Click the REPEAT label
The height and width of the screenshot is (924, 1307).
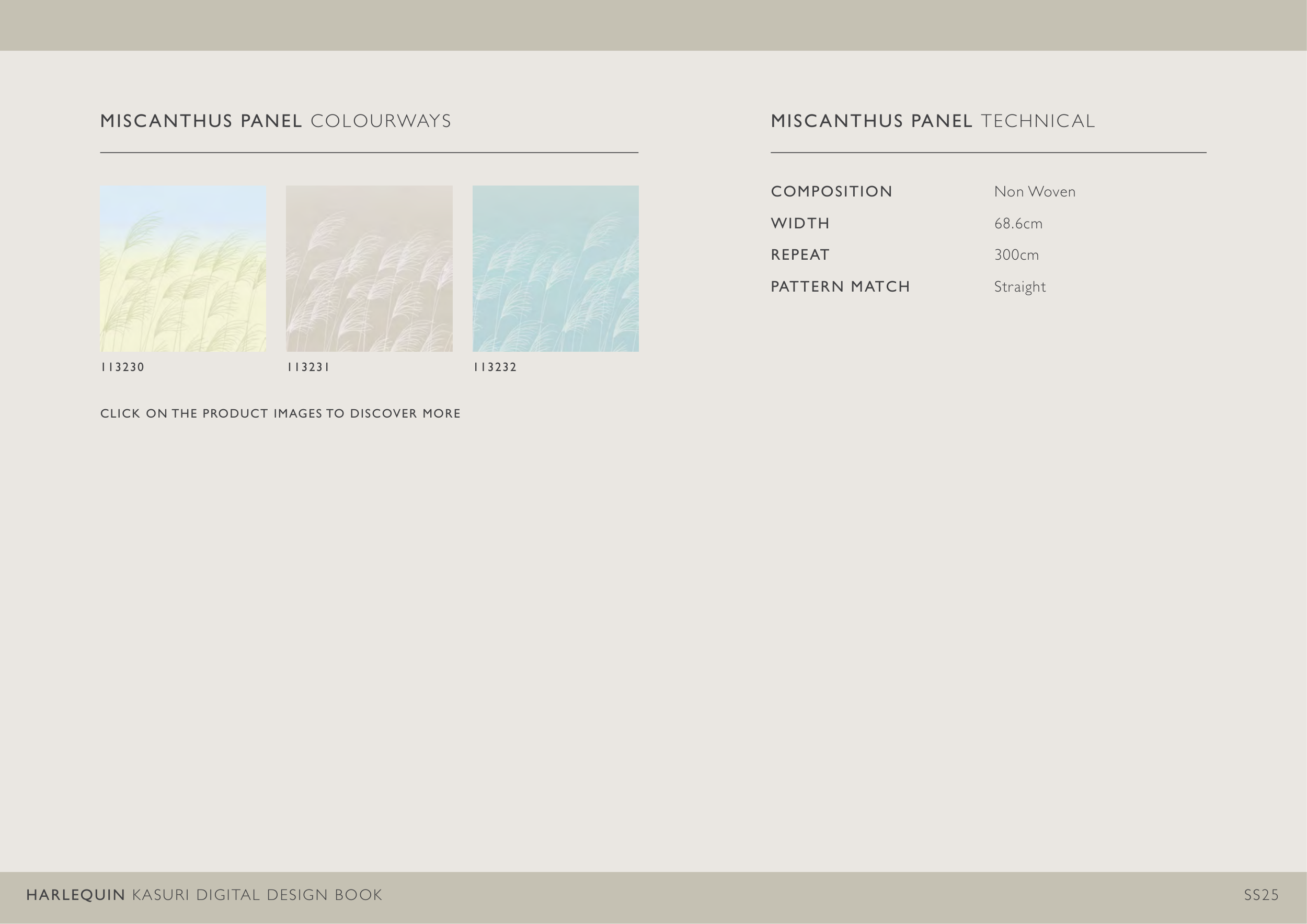800,255
